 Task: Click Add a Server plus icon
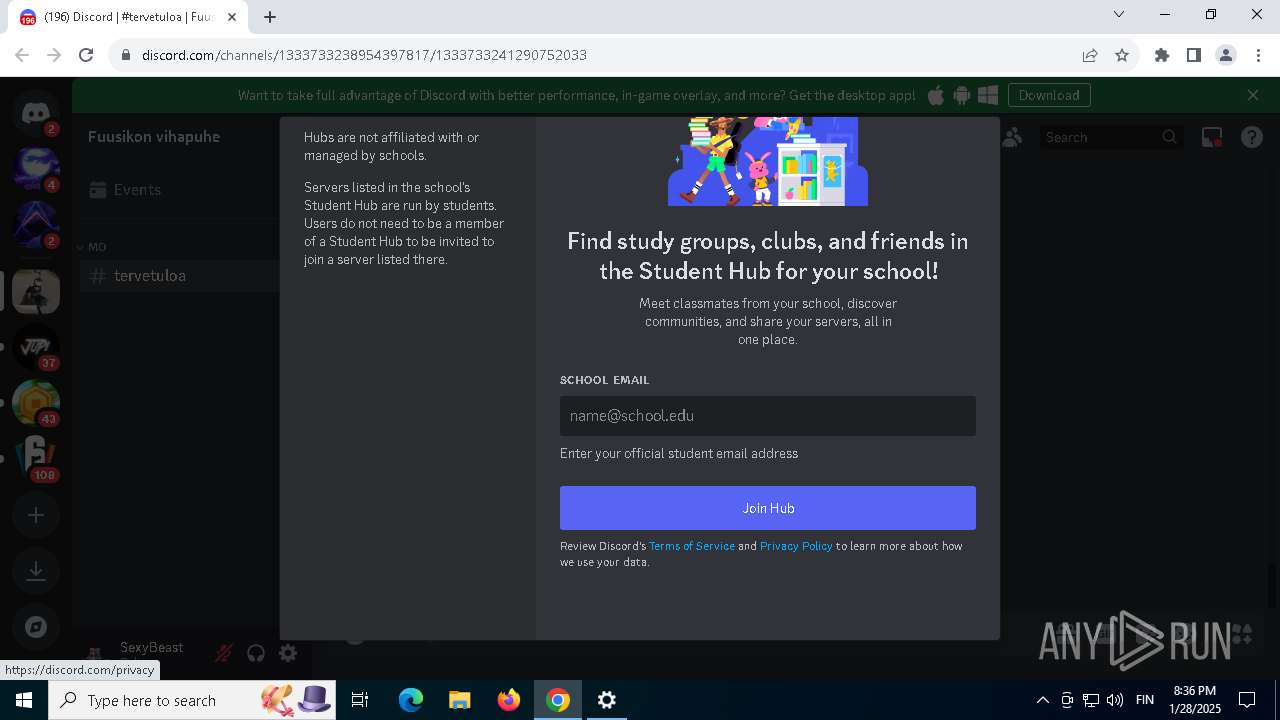(x=36, y=515)
